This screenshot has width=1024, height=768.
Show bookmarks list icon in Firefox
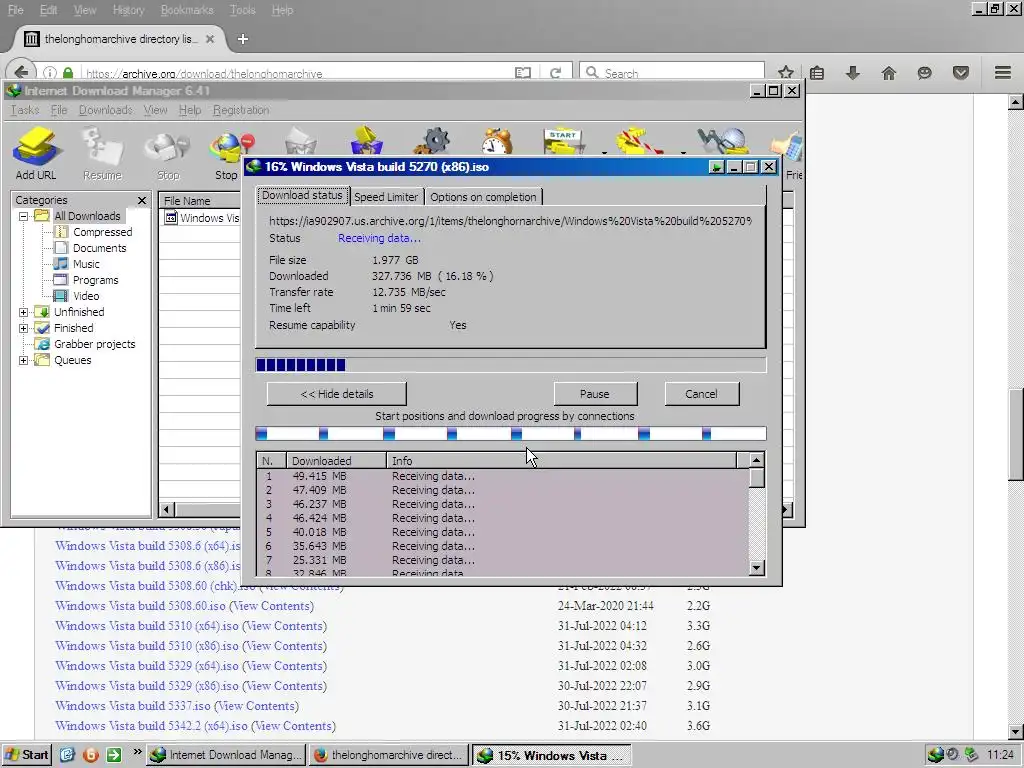817,72
